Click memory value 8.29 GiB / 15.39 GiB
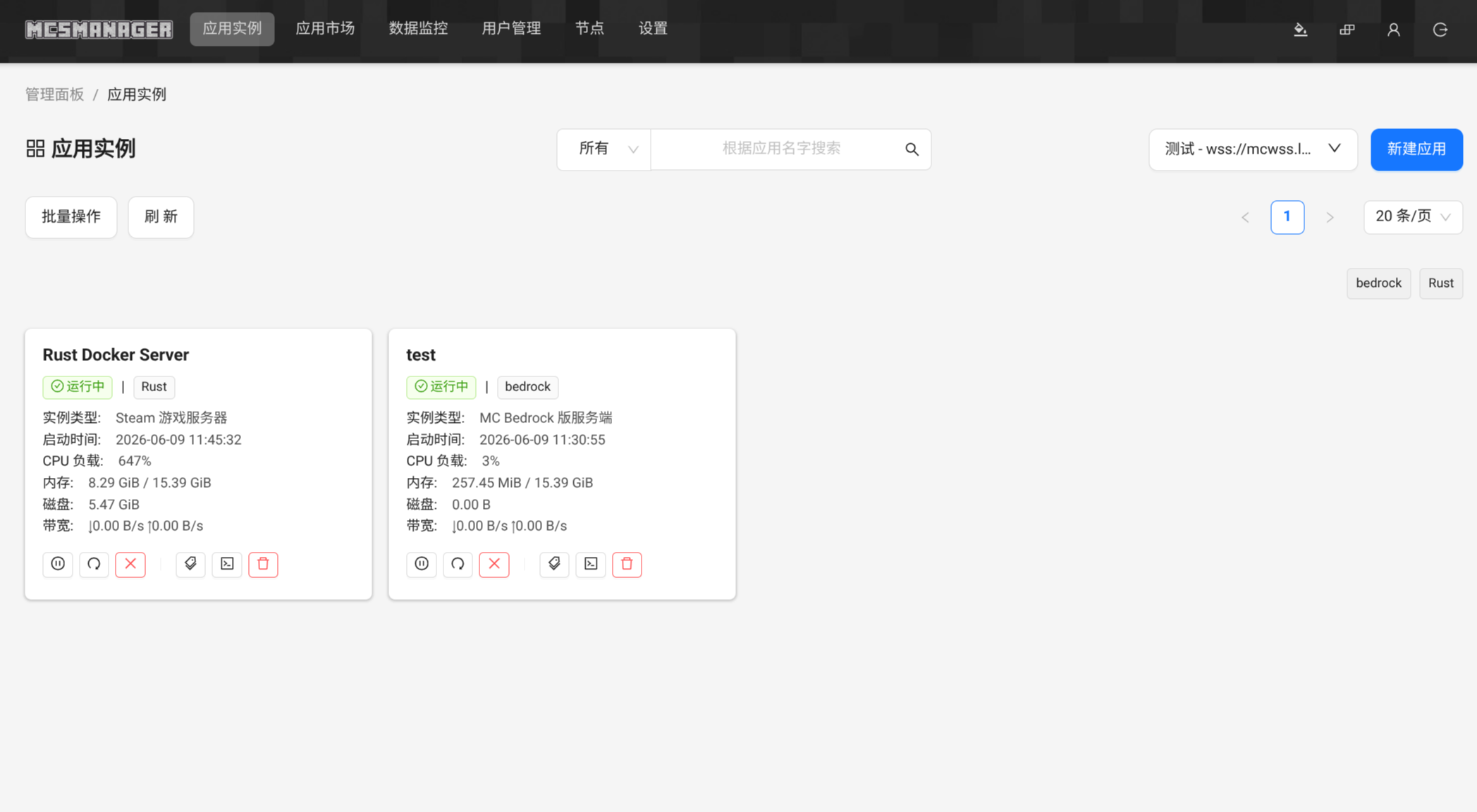Viewport: 1477px width, 812px height. [149, 483]
